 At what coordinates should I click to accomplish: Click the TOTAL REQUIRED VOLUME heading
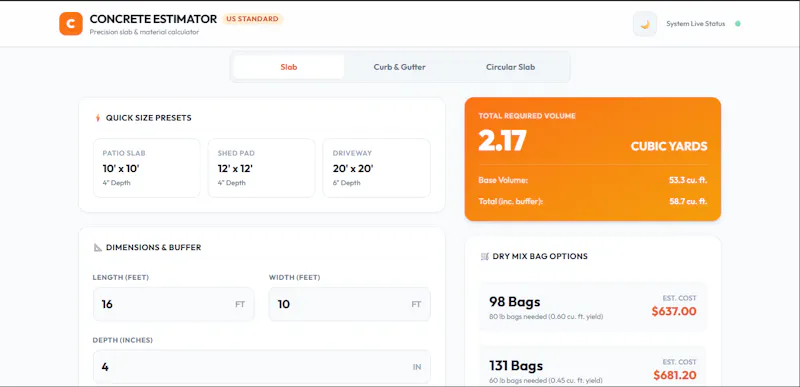click(x=527, y=116)
